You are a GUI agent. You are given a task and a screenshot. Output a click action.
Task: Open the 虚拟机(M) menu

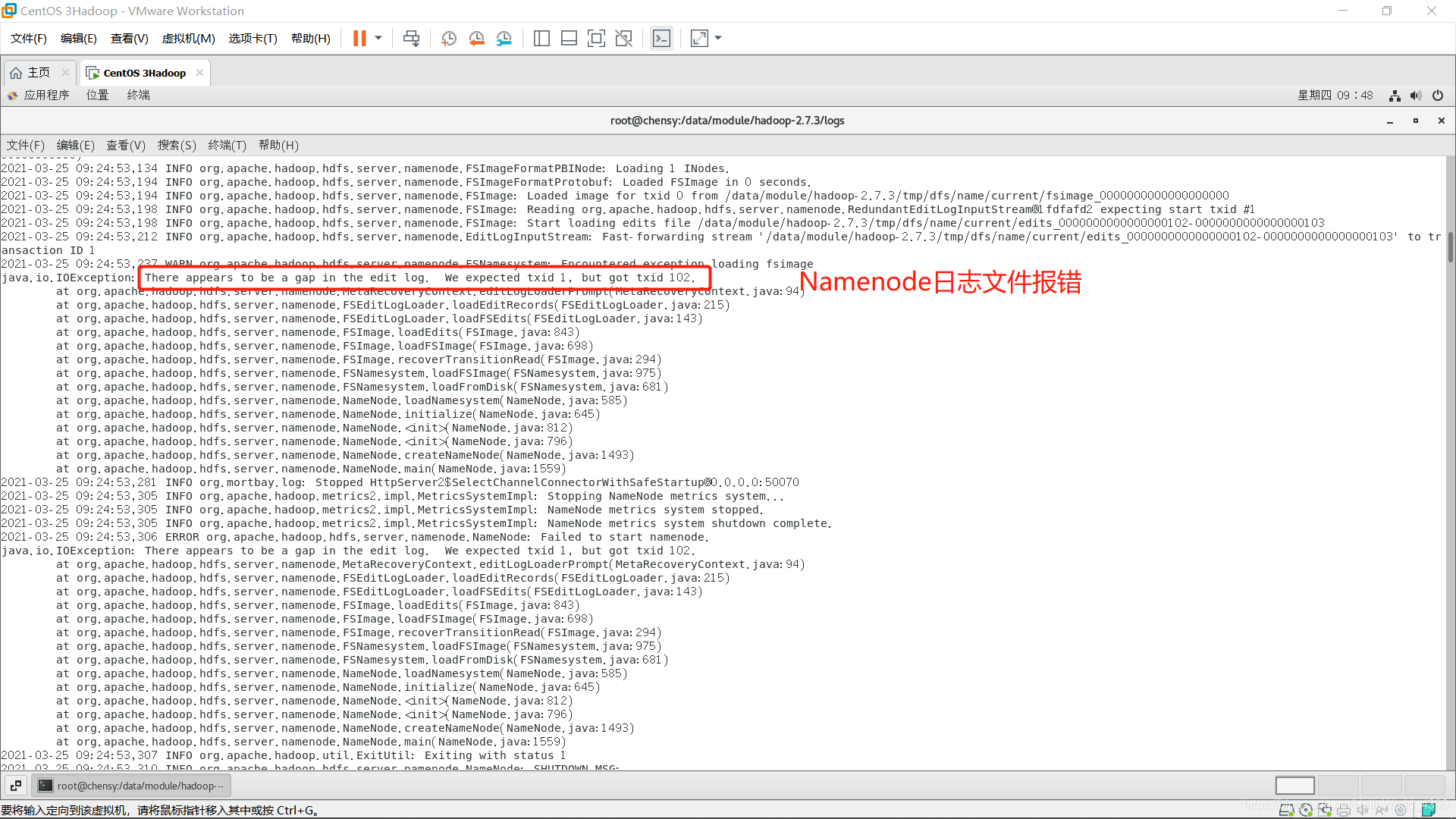(188, 38)
